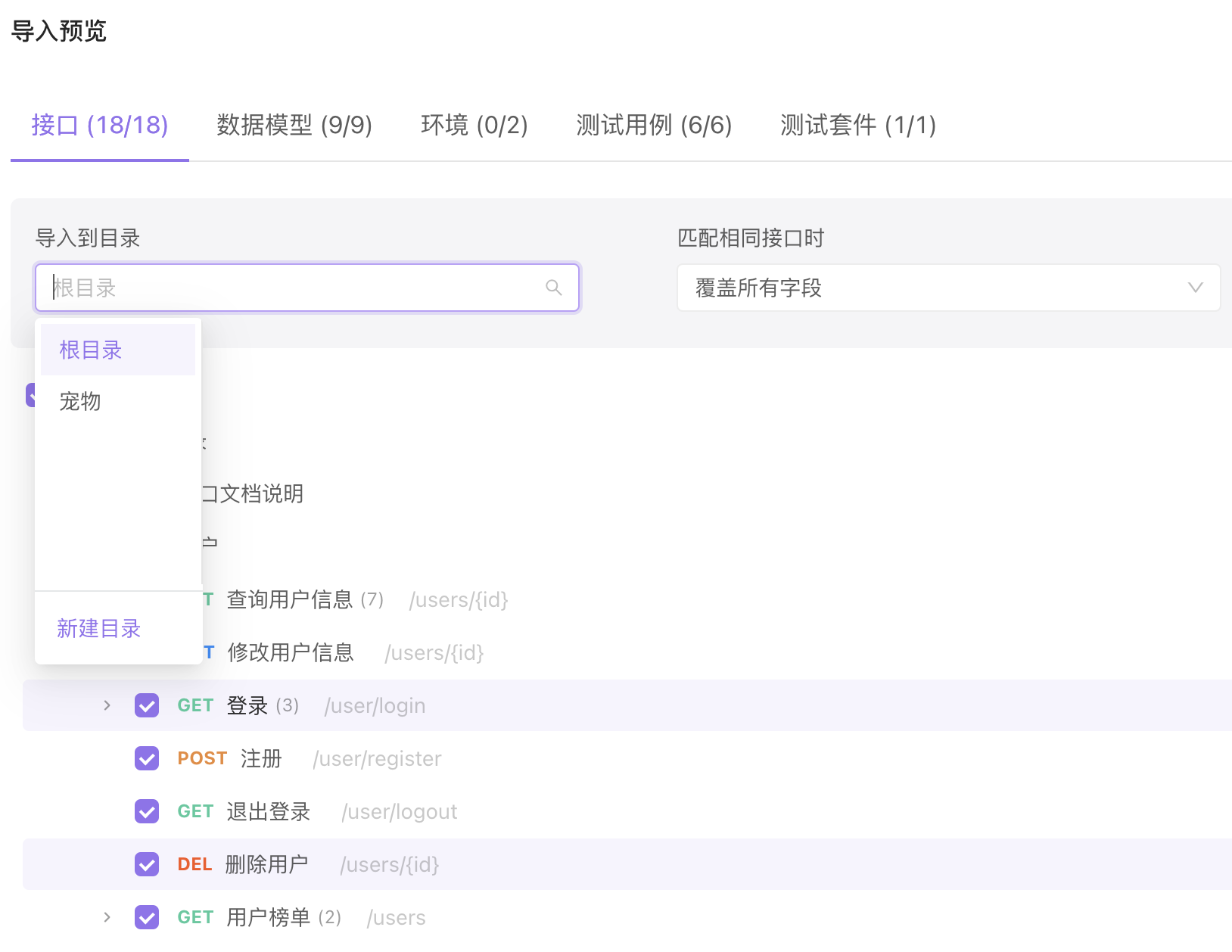Switch to the 环境 (0/2) tab

point(474,125)
